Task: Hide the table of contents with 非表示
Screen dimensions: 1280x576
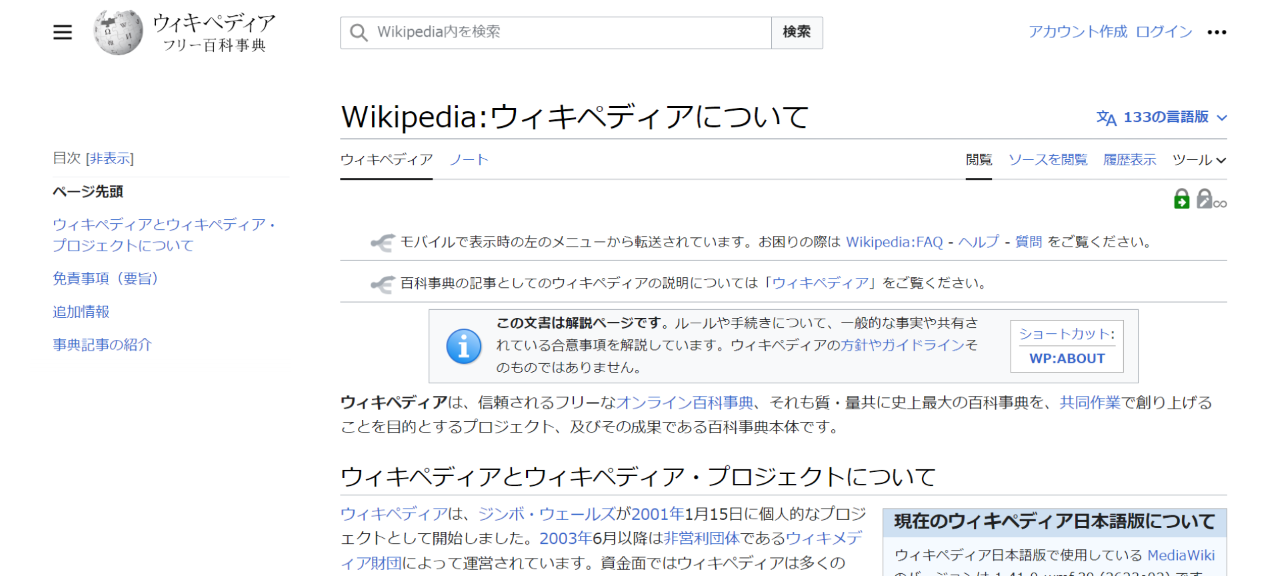Action: [113, 157]
